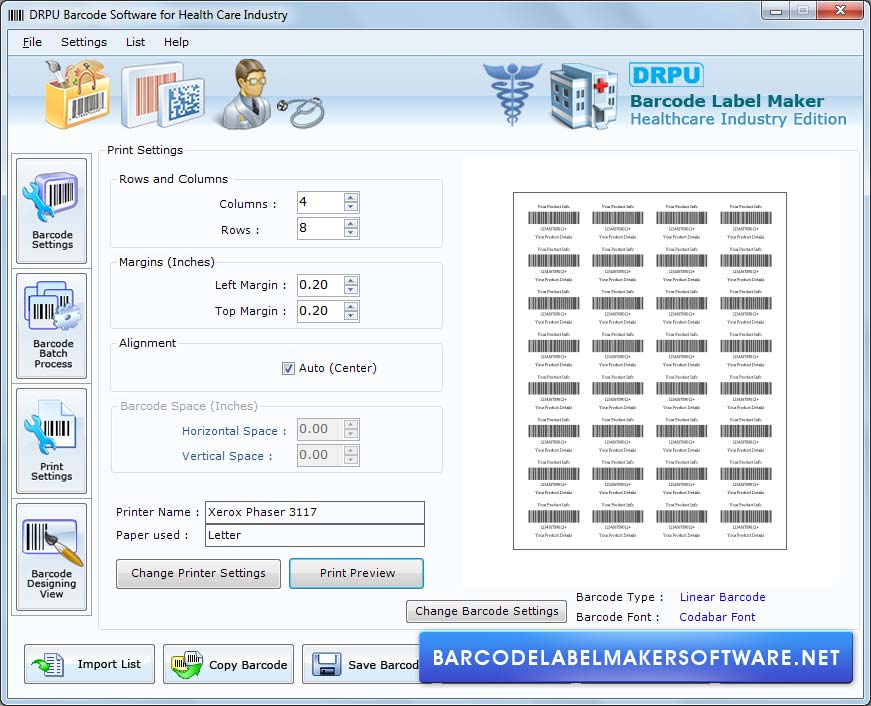871x706 pixels.
Task: Click the Rows input field
Action: click(x=320, y=228)
